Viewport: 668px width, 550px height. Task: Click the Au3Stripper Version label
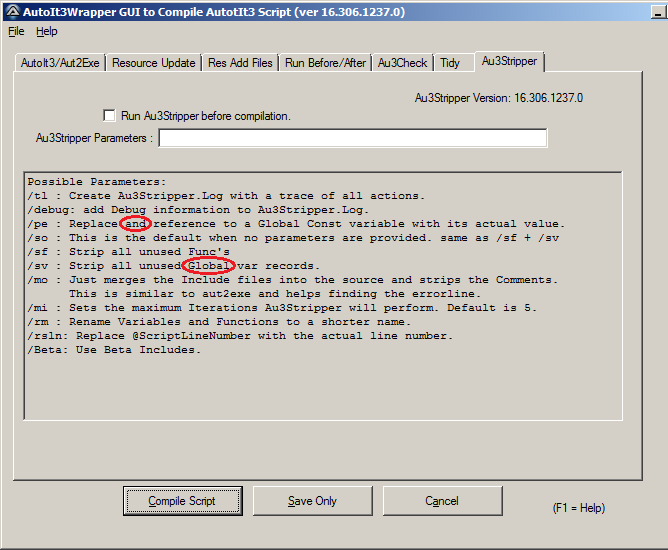pyautogui.click(x=498, y=98)
